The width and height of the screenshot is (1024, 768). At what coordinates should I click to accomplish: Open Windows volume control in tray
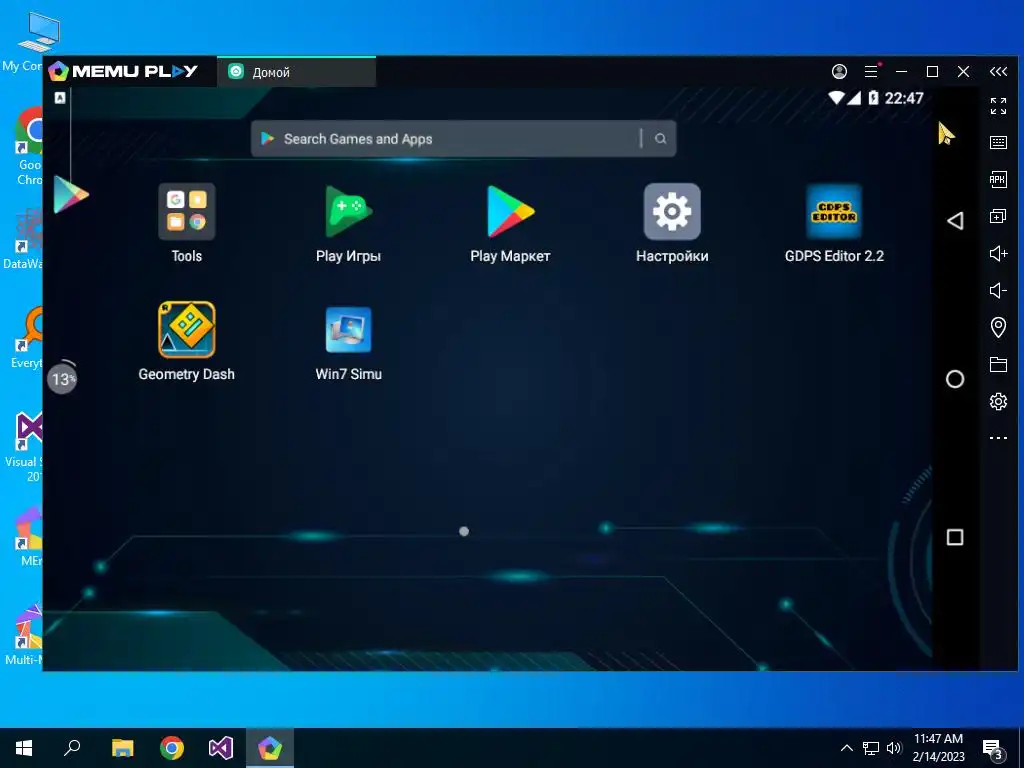click(x=894, y=748)
